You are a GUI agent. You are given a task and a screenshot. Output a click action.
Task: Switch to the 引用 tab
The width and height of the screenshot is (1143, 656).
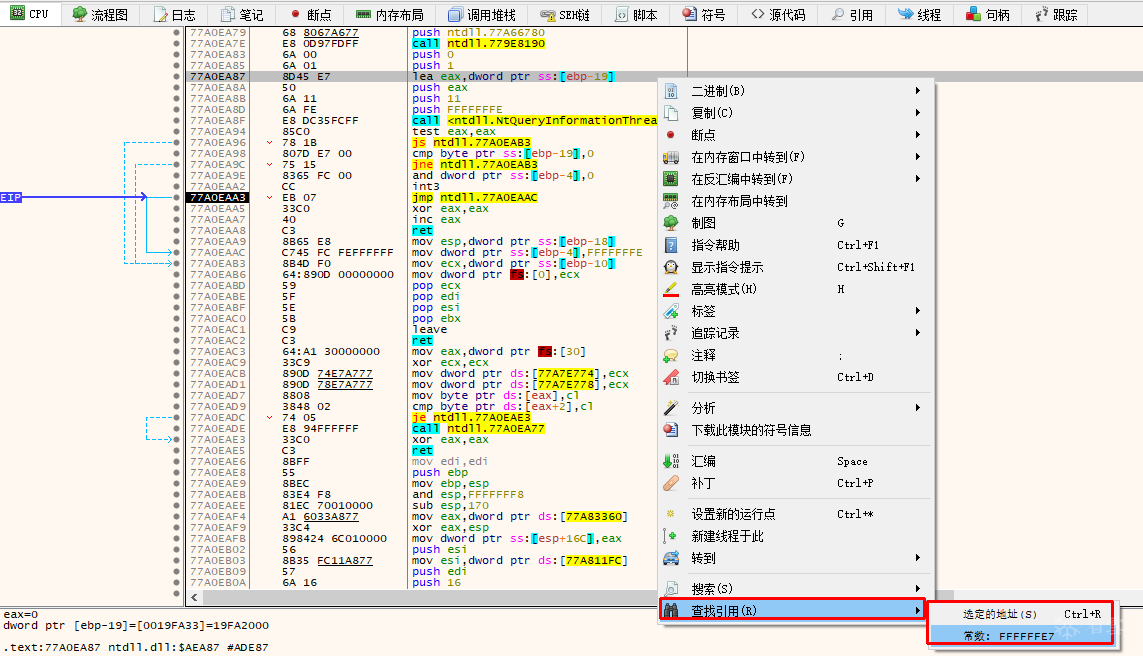click(852, 14)
